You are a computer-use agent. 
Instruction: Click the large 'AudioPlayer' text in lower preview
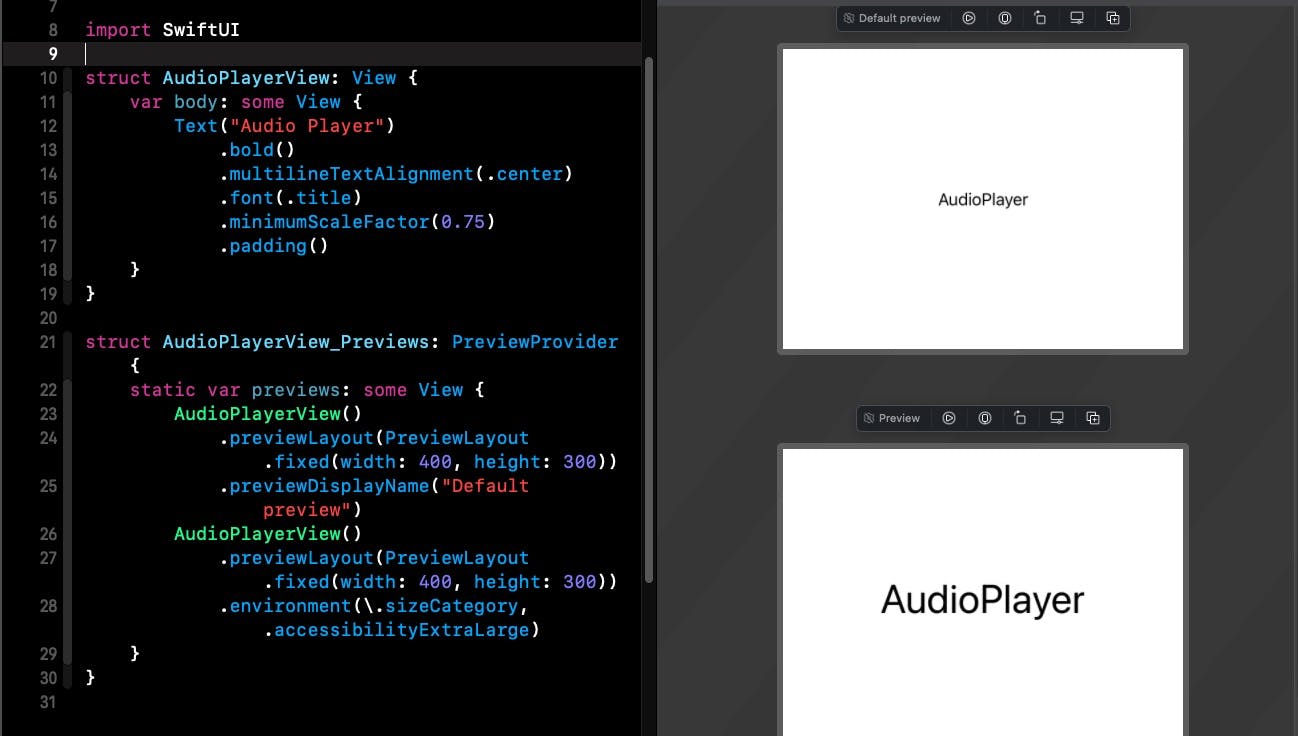click(983, 600)
